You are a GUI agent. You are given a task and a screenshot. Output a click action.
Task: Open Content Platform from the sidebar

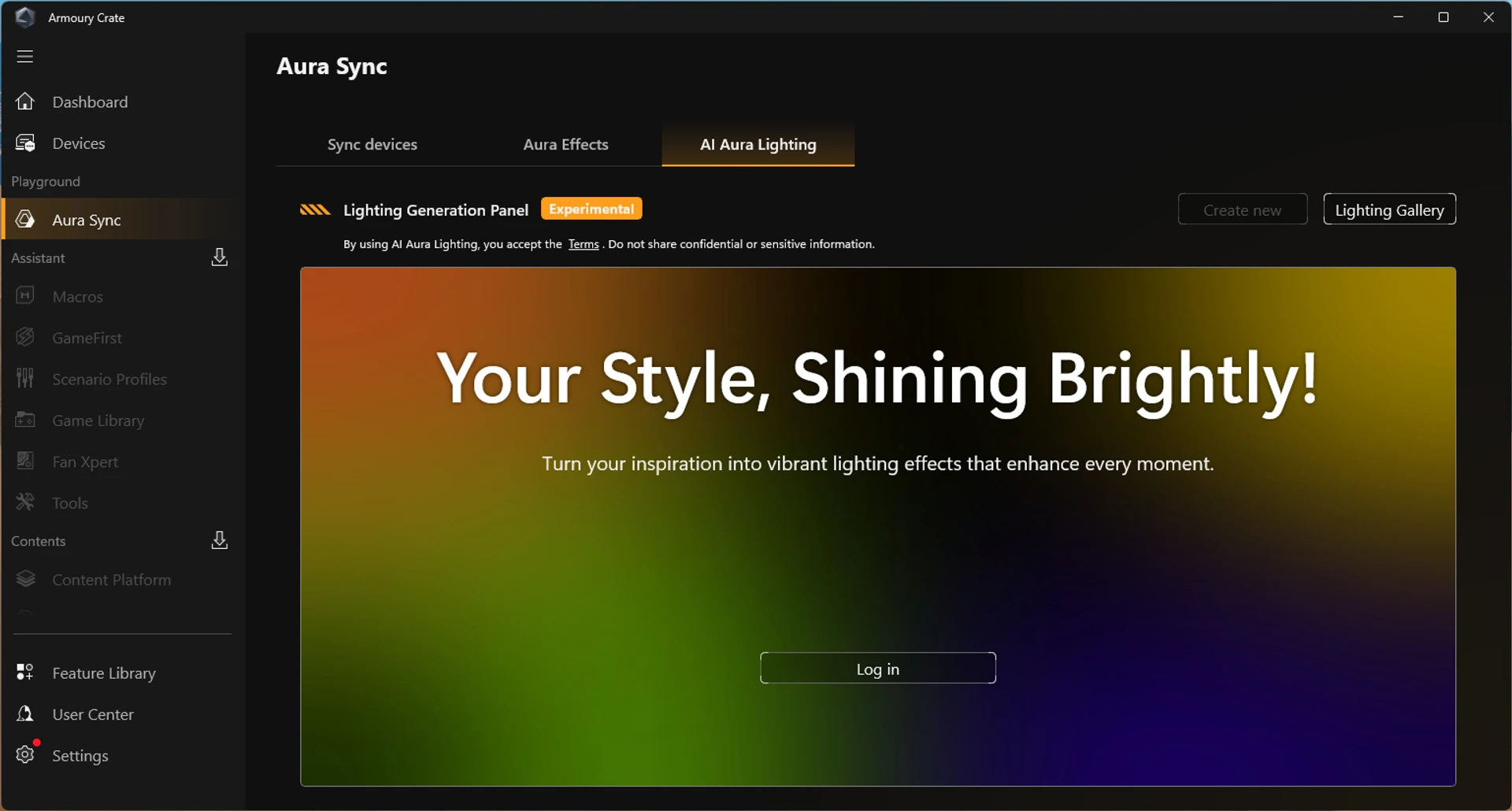(x=122, y=580)
